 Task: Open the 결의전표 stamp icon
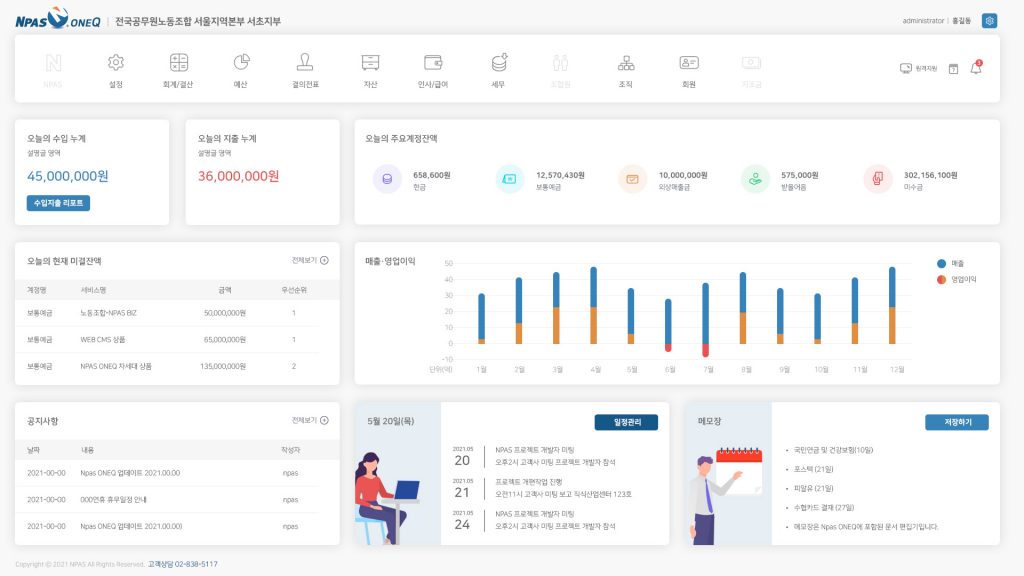[x=305, y=63]
